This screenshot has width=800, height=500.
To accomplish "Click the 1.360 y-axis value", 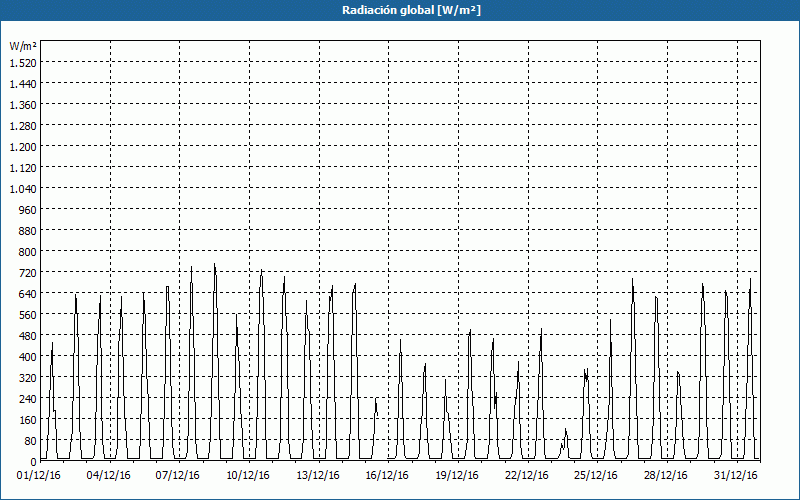I will (x=23, y=105).
